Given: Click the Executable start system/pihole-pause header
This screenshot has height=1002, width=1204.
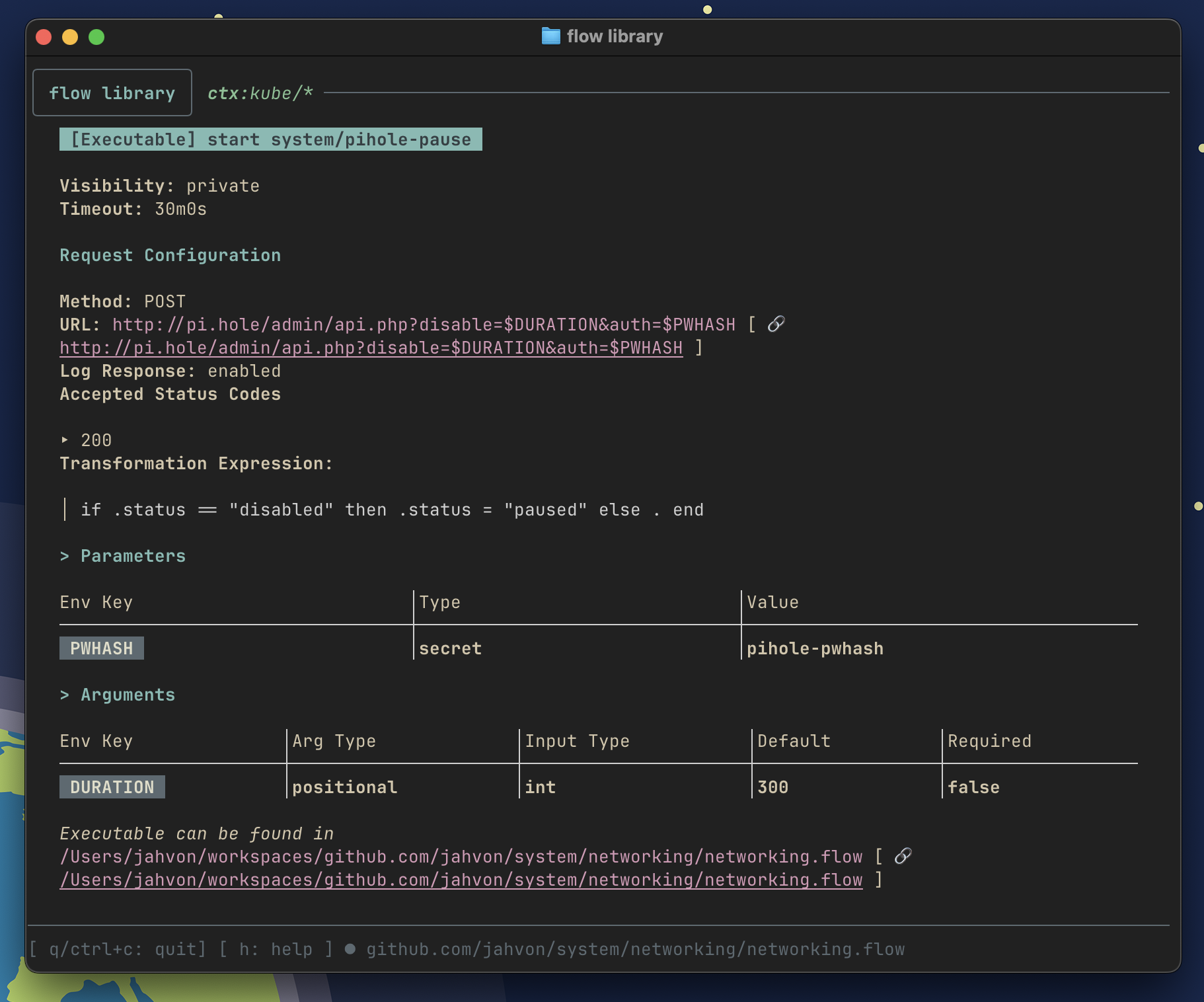Looking at the screenshot, I should pyautogui.click(x=271, y=139).
